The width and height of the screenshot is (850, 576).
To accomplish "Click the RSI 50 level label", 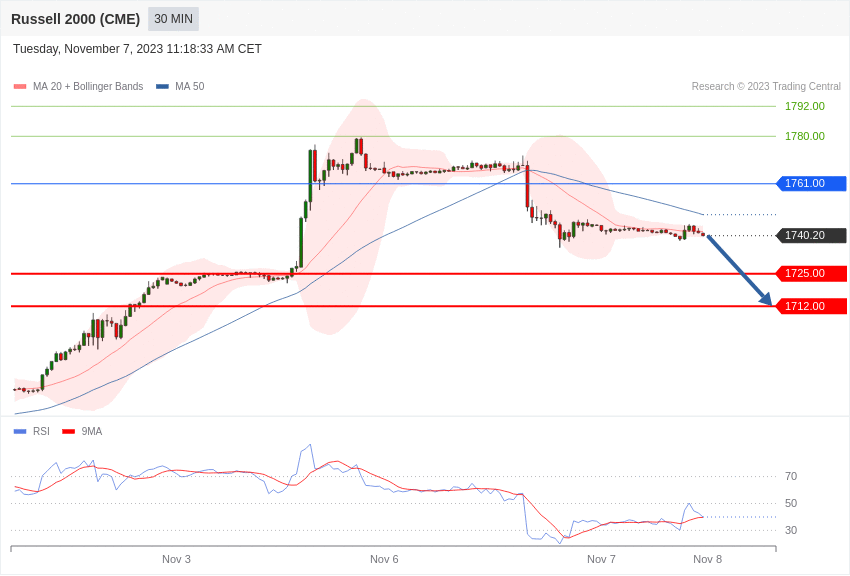I will pos(791,503).
